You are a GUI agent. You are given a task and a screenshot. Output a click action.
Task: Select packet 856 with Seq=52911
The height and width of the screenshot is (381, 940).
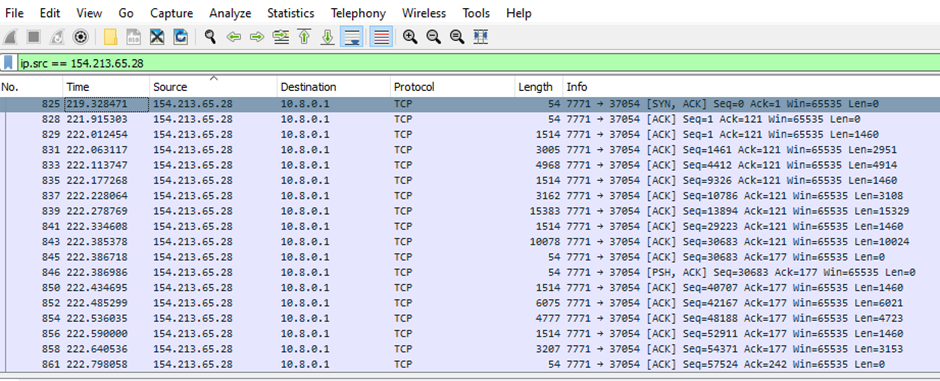(x=470, y=334)
